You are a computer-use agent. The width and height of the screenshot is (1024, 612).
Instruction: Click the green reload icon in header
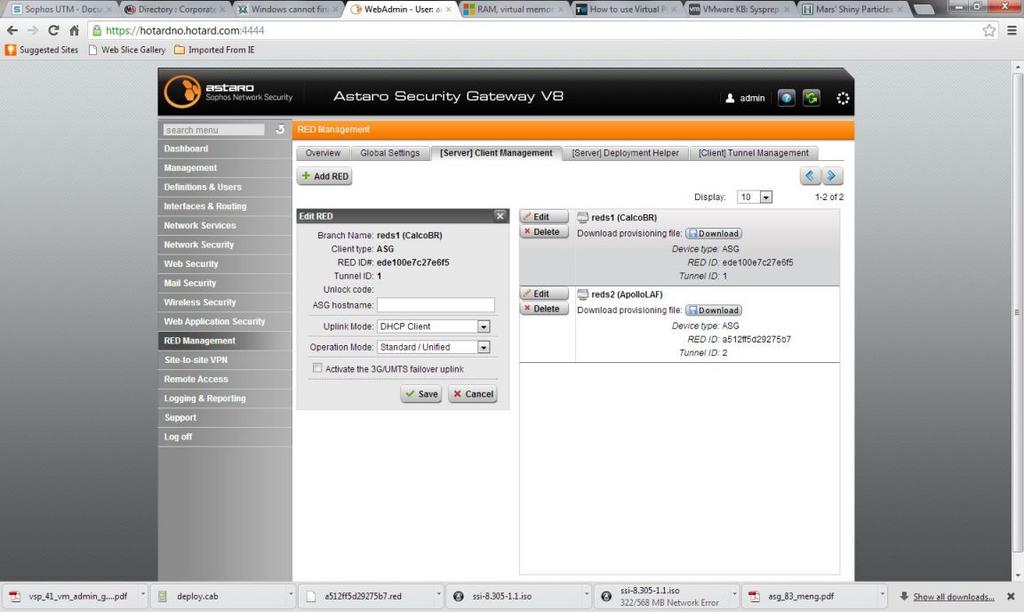[811, 98]
